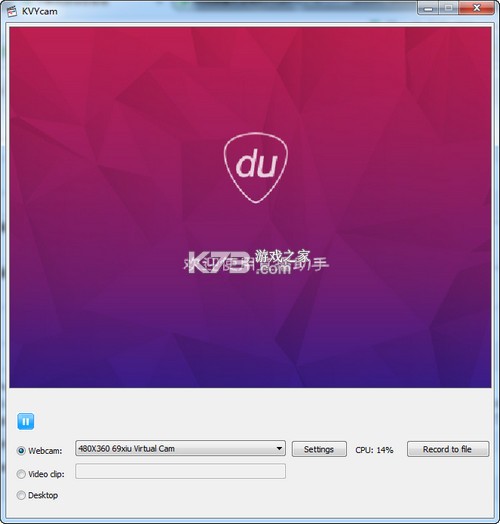500x524 pixels.
Task: Open the webcam device dropdown
Action: [x=180, y=448]
